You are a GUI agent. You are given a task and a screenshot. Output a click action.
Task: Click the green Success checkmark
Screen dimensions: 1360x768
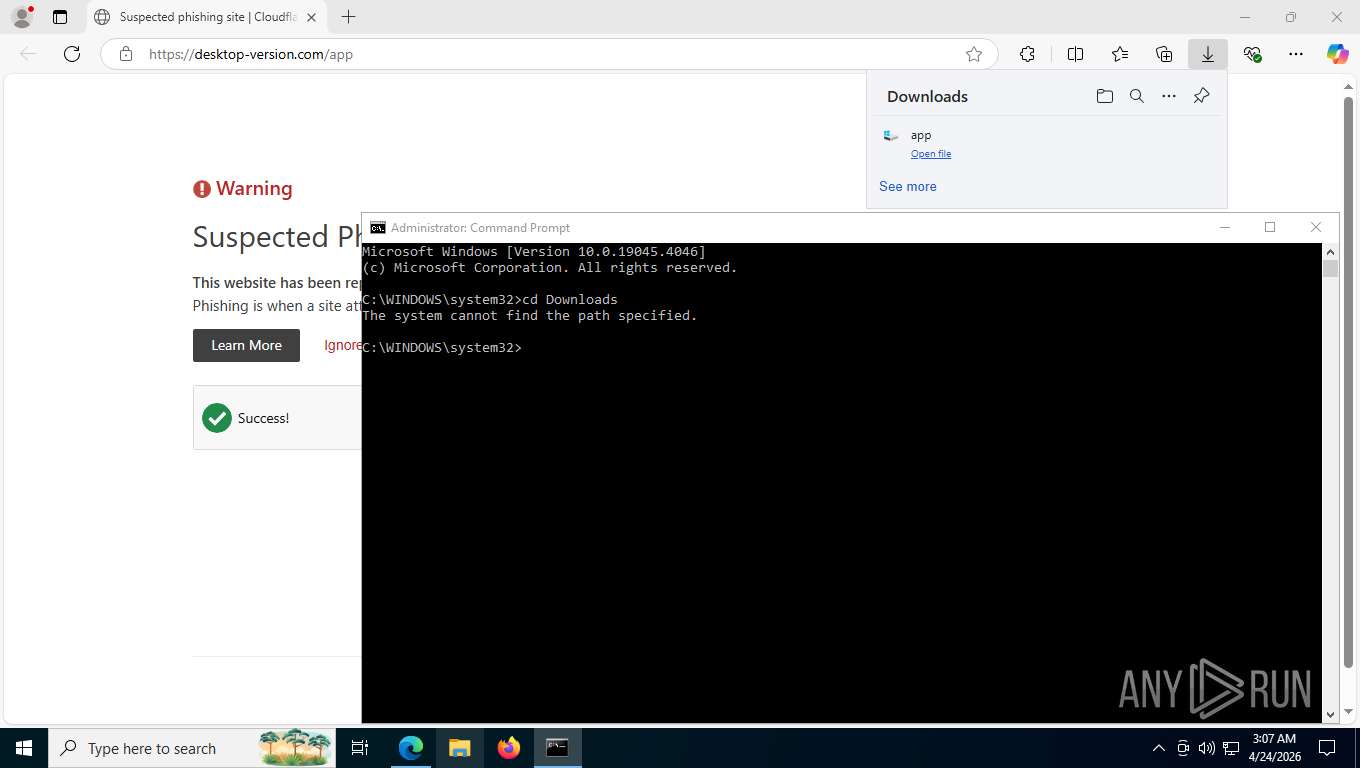point(217,418)
